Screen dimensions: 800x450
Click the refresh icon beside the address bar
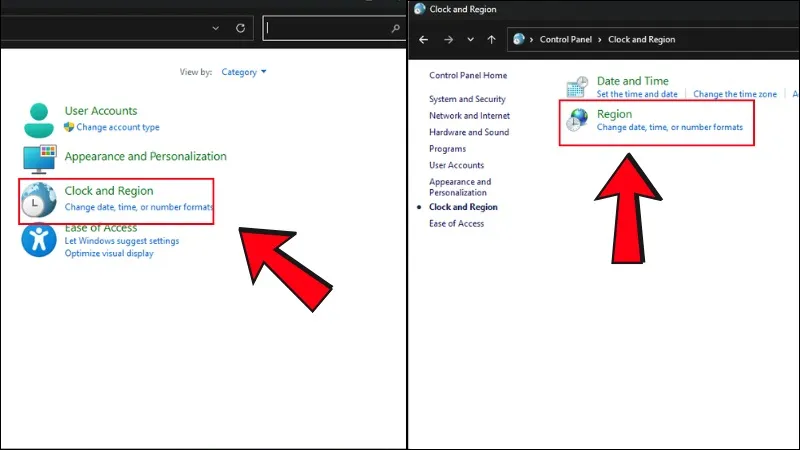click(x=240, y=29)
